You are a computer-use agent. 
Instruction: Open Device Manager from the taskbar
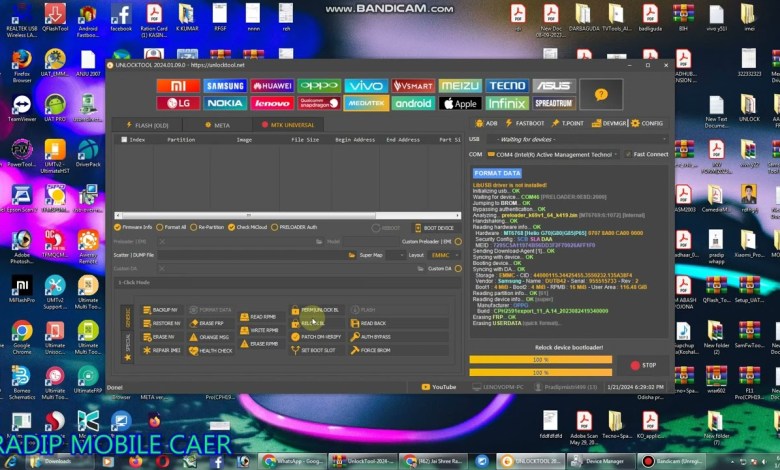(x=599, y=462)
